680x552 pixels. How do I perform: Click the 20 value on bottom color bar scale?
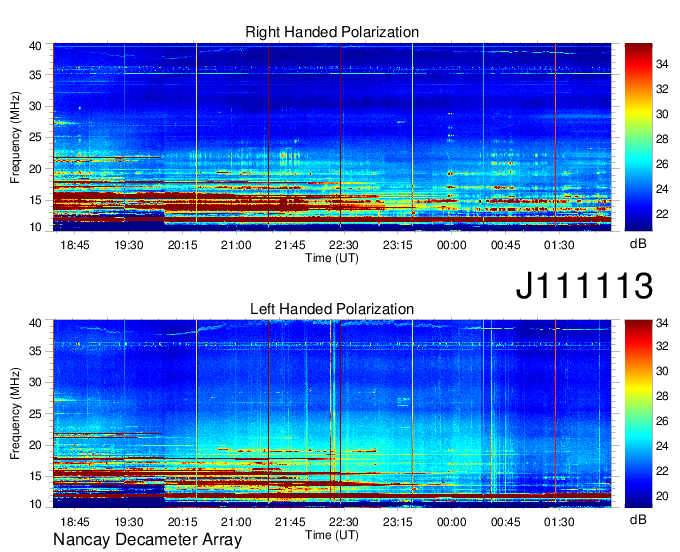662,496
